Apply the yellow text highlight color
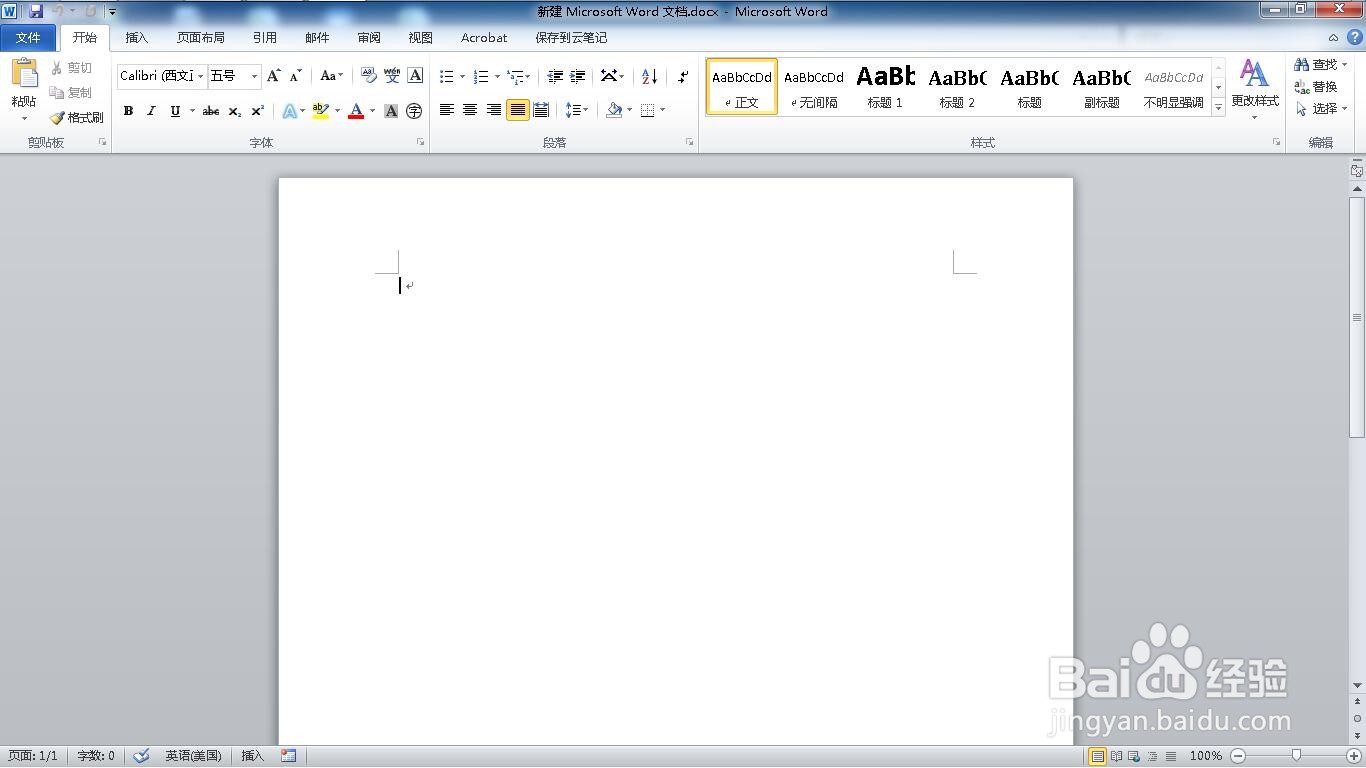Screen dimensions: 1366x768 pyautogui.click(x=320, y=111)
